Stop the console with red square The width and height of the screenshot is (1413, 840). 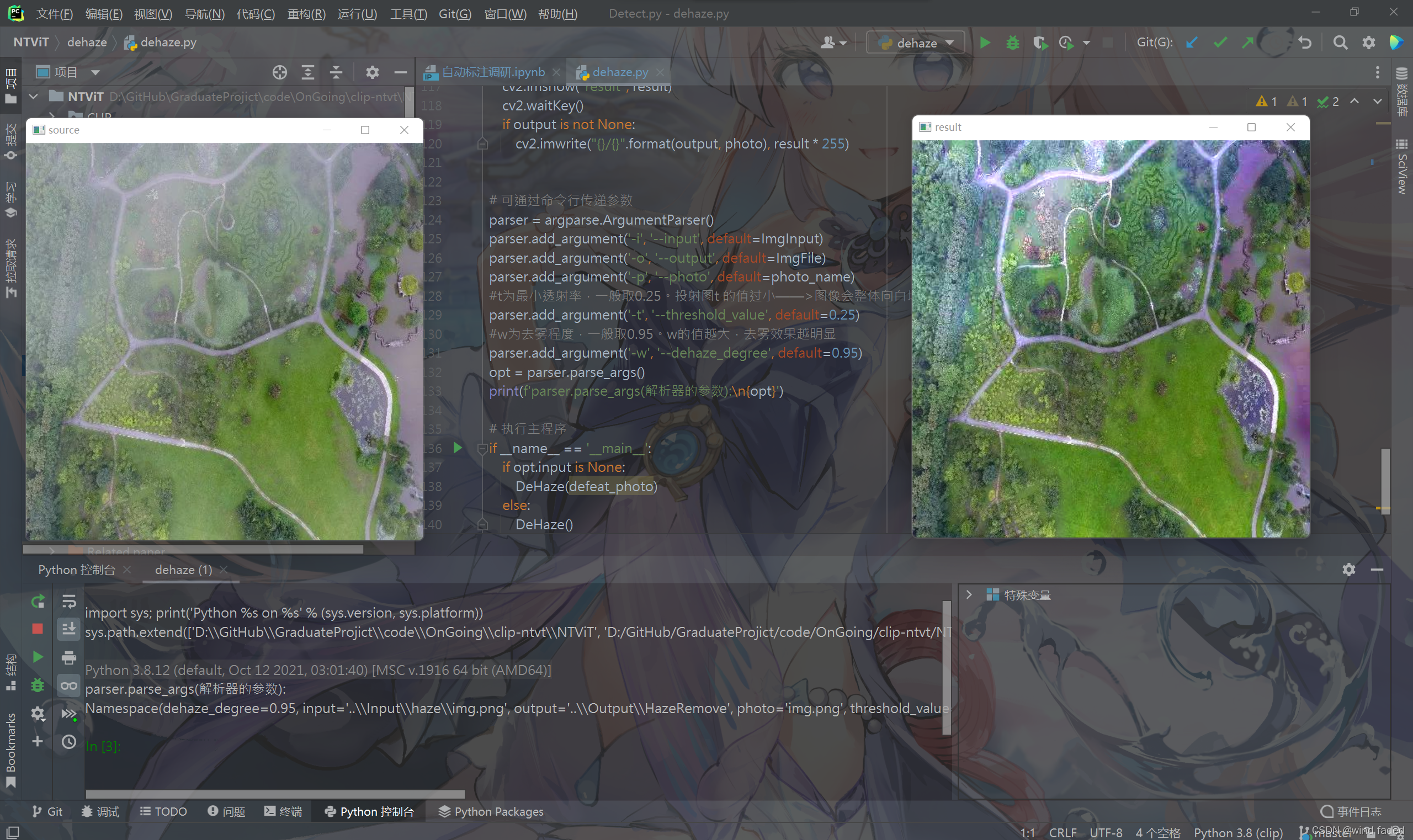(x=38, y=629)
